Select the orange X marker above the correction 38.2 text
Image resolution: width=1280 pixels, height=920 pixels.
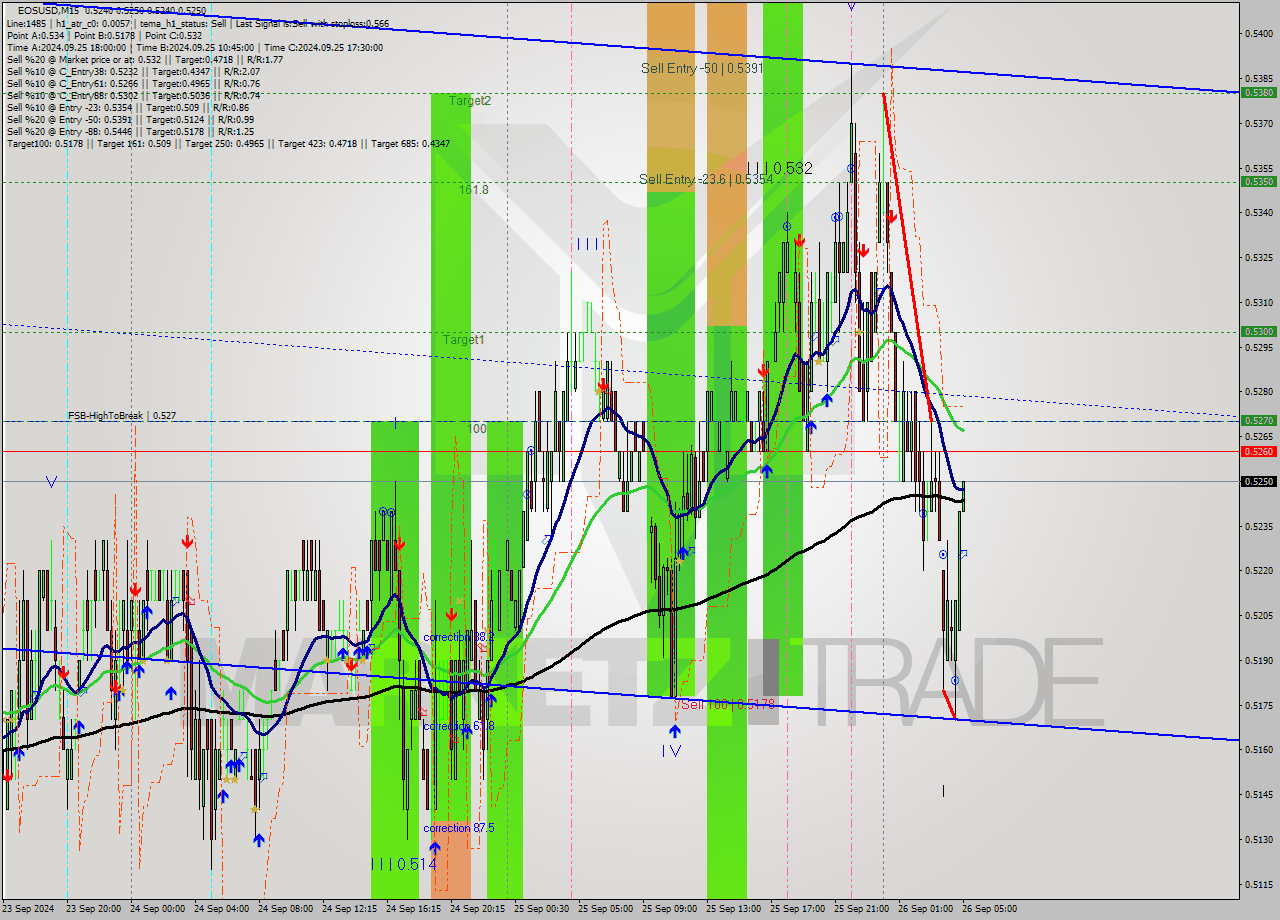458,601
